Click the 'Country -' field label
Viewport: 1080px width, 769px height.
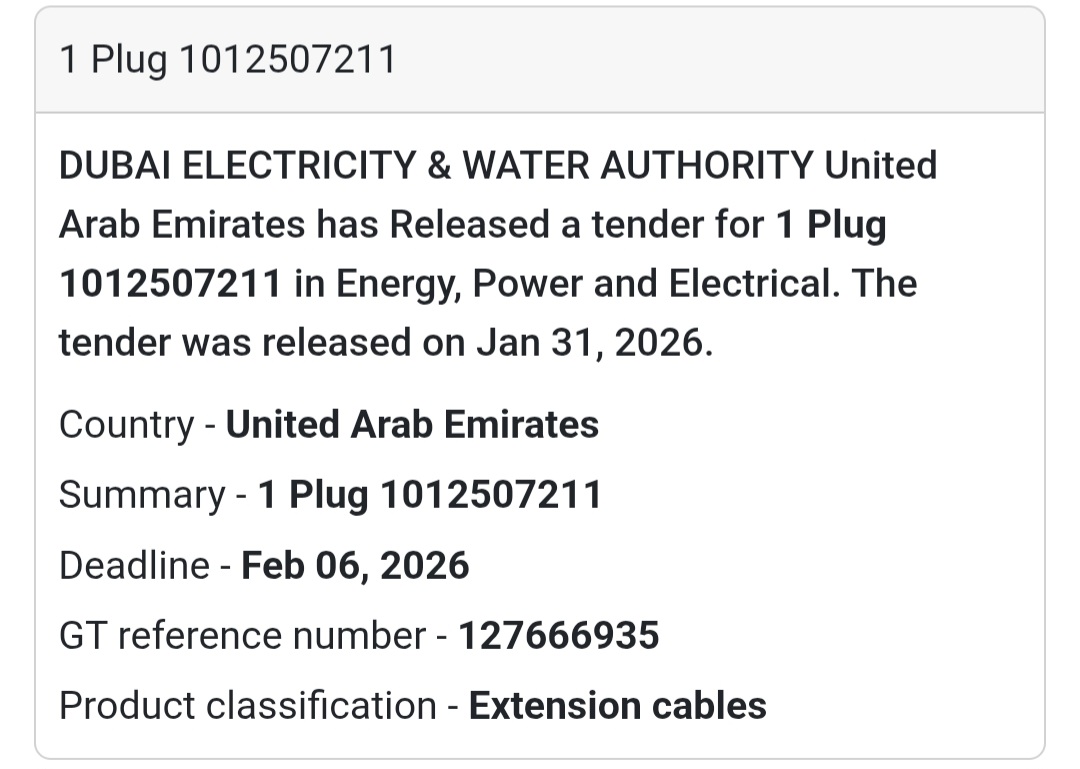(x=138, y=425)
